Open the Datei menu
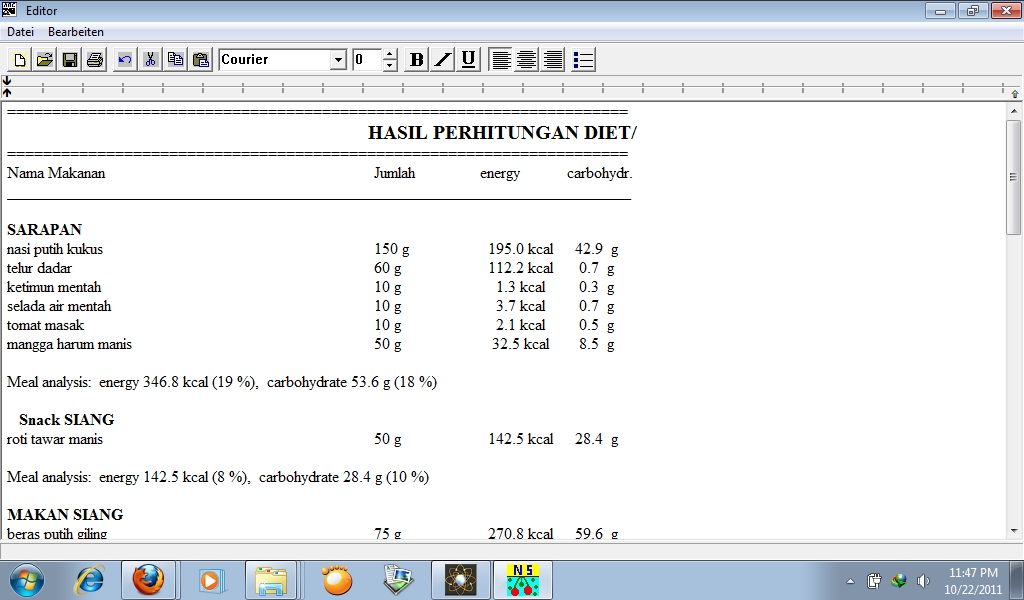Viewport: 1024px width, 600px height. coord(20,31)
